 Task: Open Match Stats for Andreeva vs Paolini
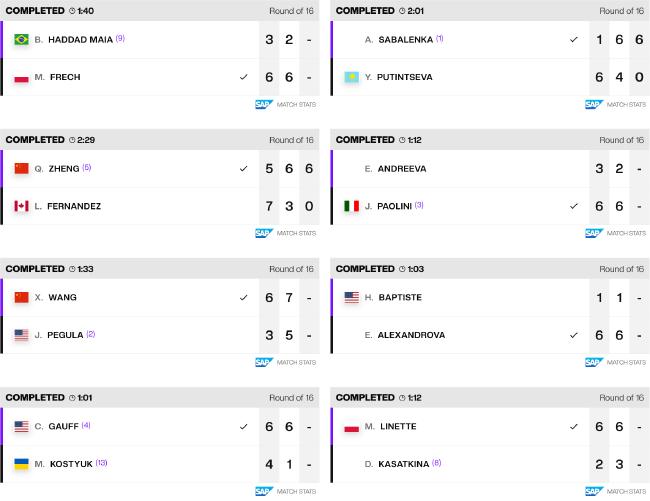point(626,233)
